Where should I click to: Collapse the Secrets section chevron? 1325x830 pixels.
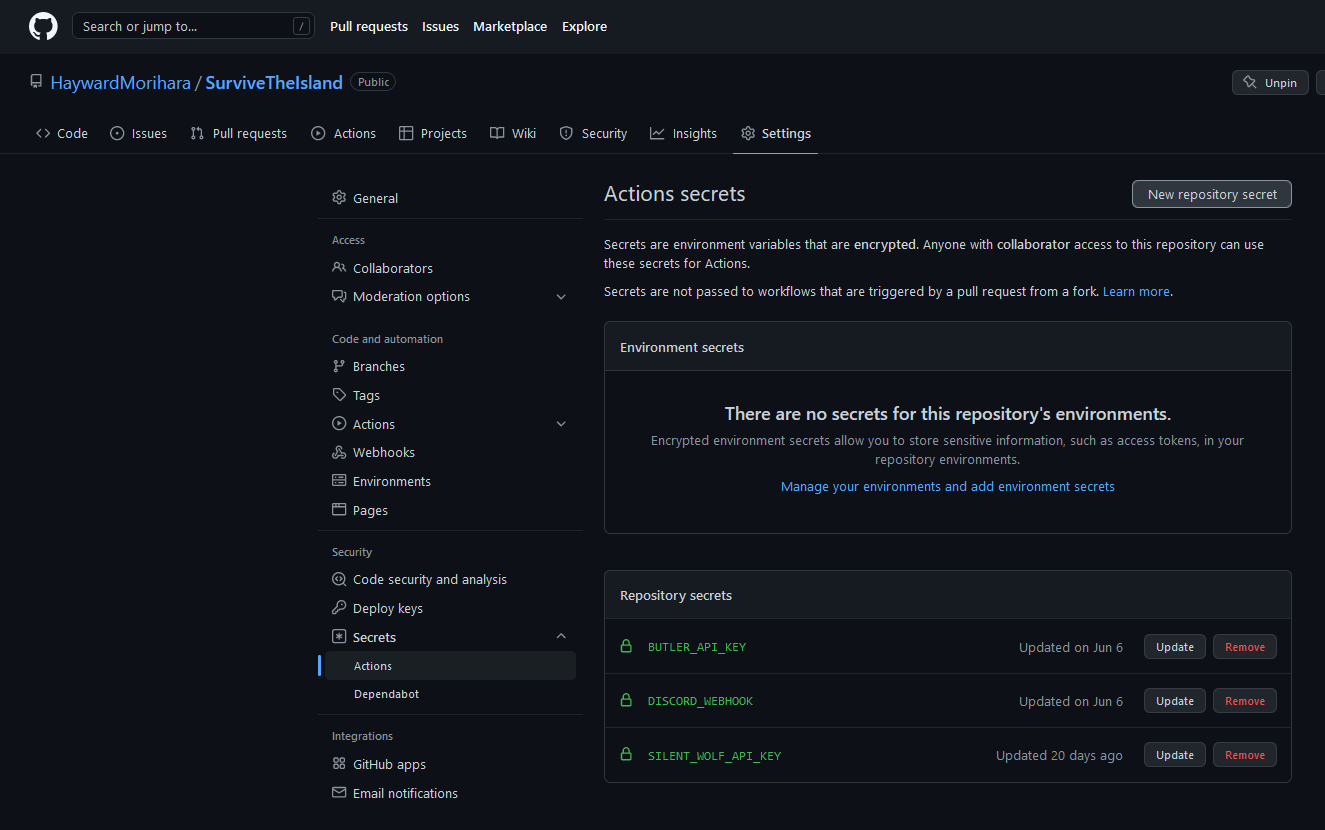[561, 636]
